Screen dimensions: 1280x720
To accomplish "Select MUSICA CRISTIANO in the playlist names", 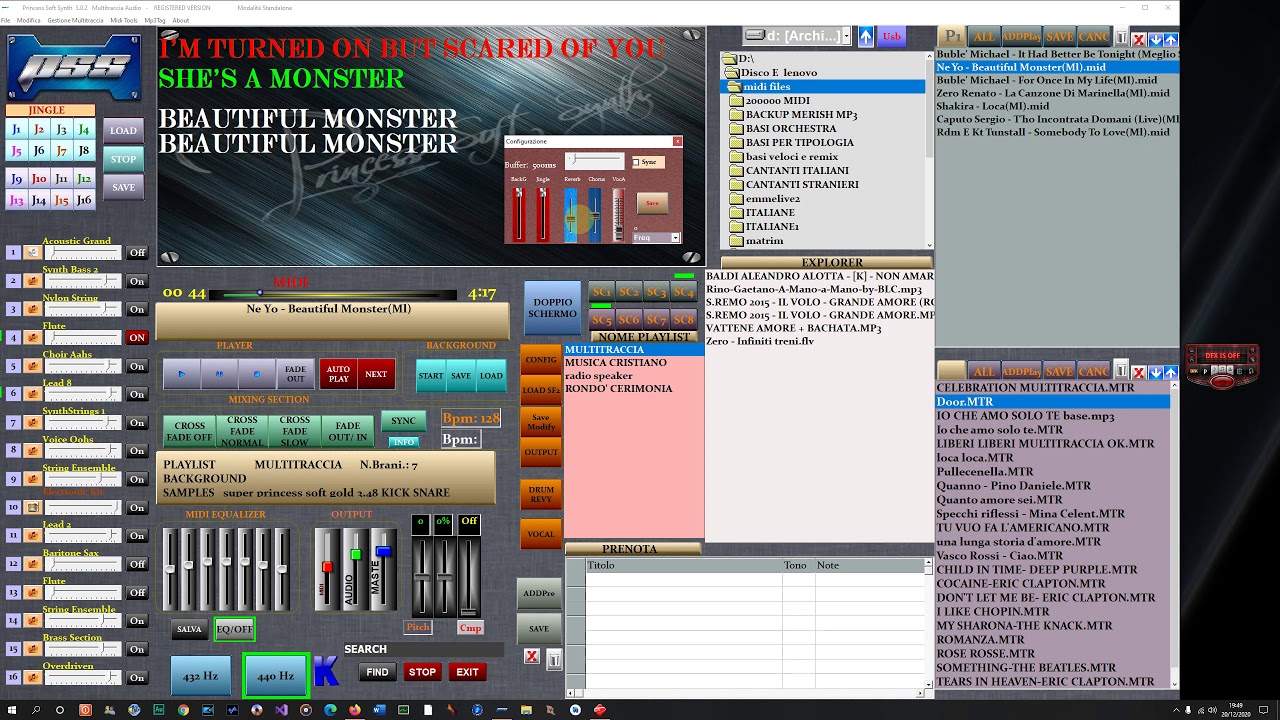I will [634, 362].
